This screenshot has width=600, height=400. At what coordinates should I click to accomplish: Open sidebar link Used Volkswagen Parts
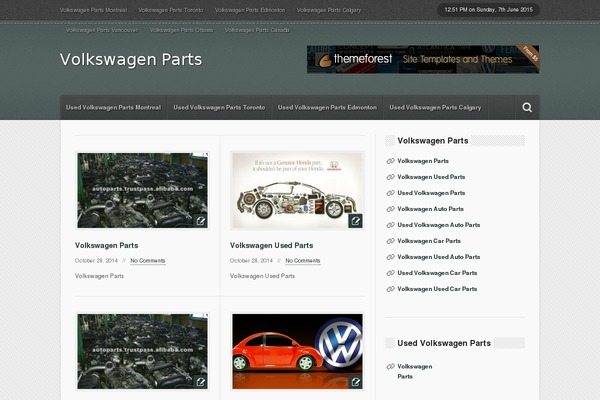[x=431, y=193]
